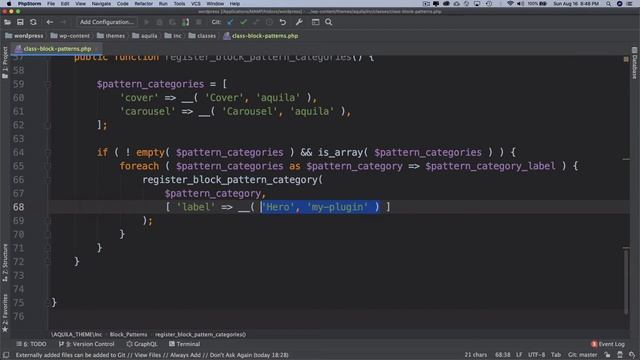This screenshot has width=640, height=360.
Task: Open the Database tool window side tab
Action: pyautogui.click(x=635, y=63)
